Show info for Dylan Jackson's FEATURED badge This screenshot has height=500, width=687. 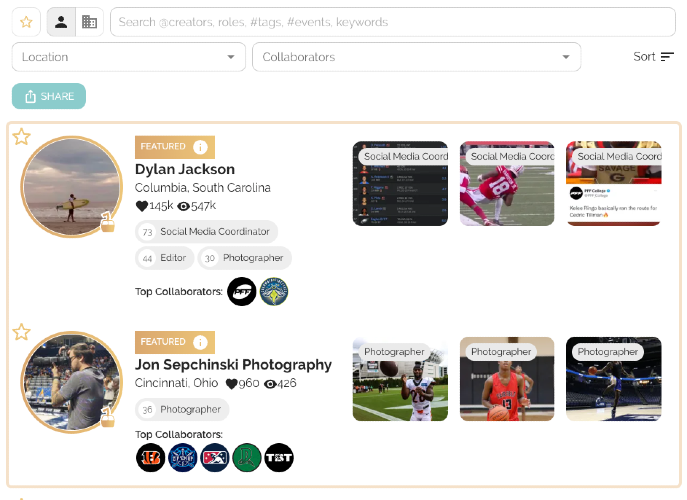[200, 147]
